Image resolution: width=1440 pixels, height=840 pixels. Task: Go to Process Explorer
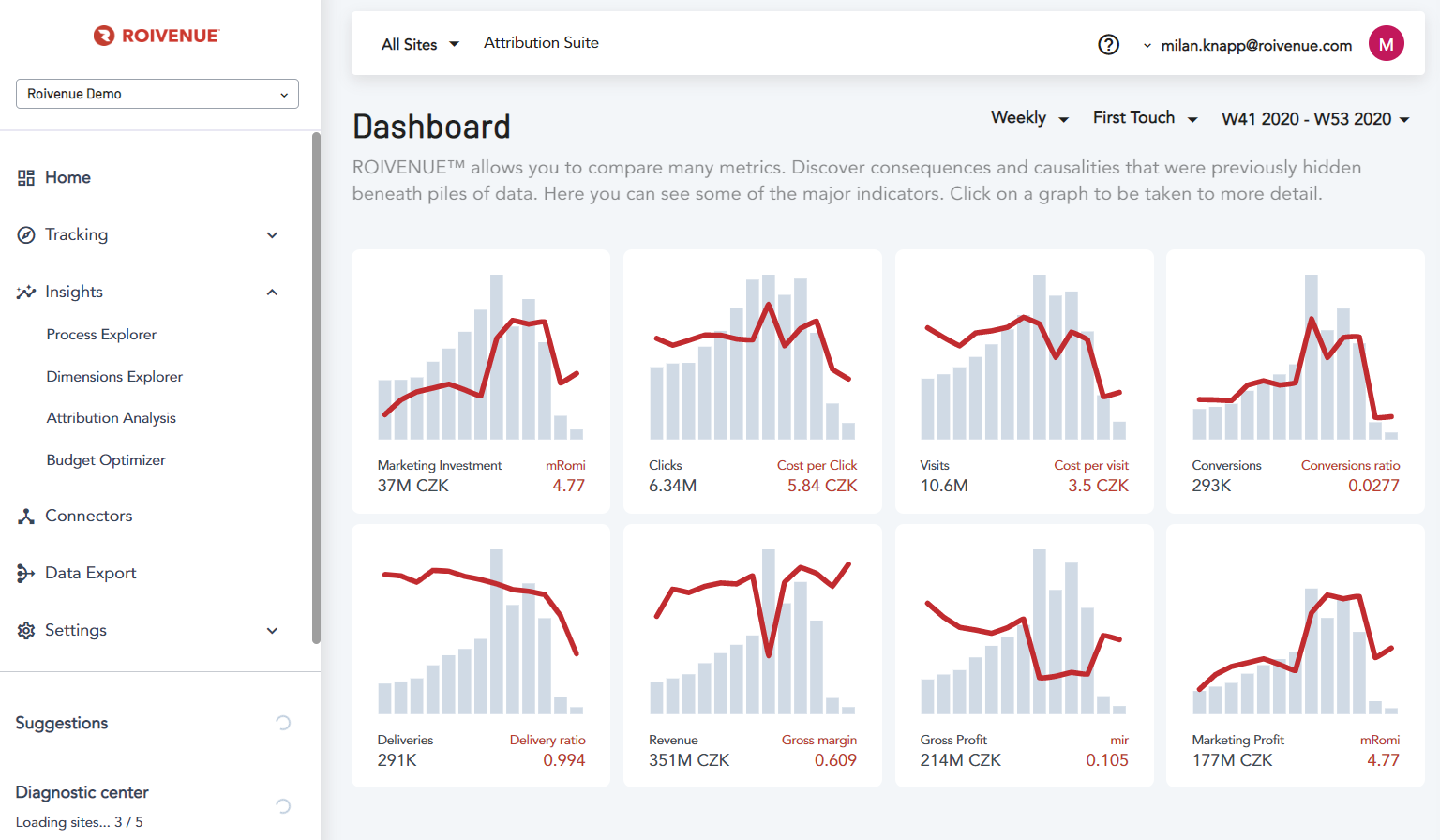(101, 335)
